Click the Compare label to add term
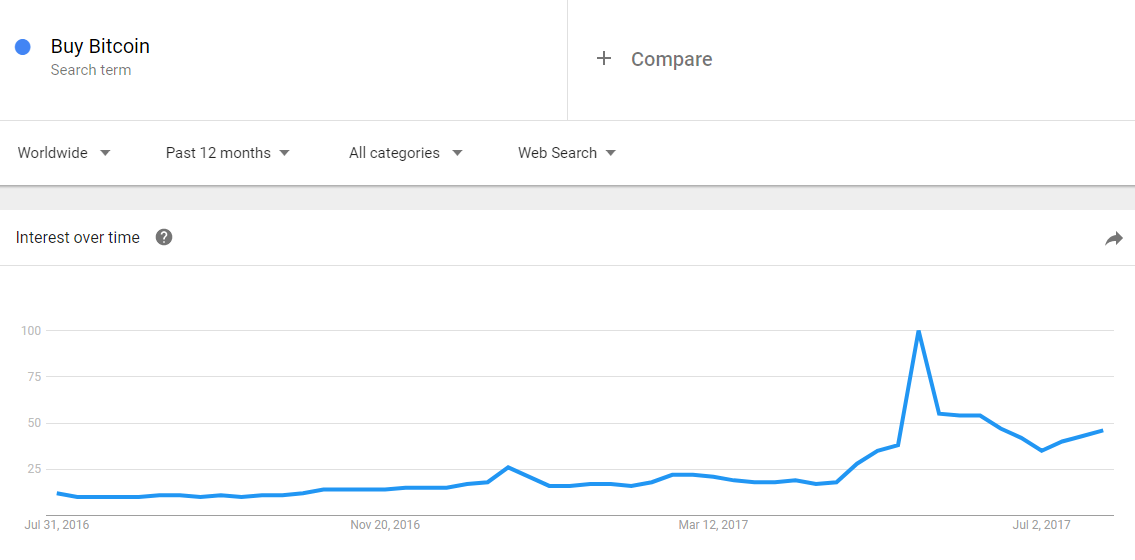 click(x=671, y=59)
